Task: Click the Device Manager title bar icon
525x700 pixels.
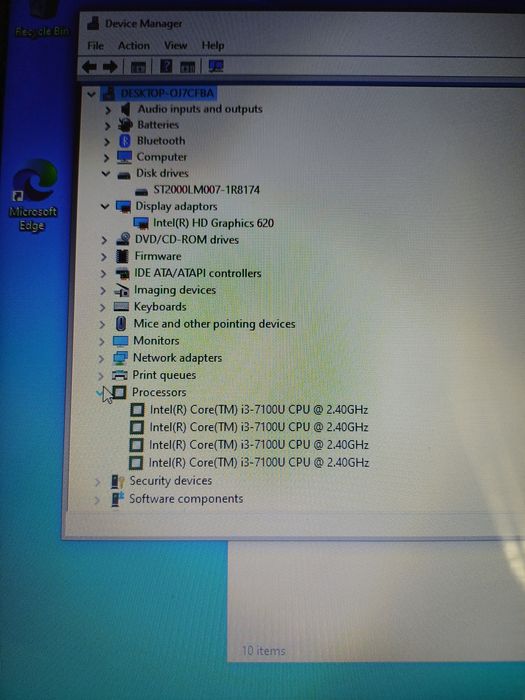Action: click(93, 23)
